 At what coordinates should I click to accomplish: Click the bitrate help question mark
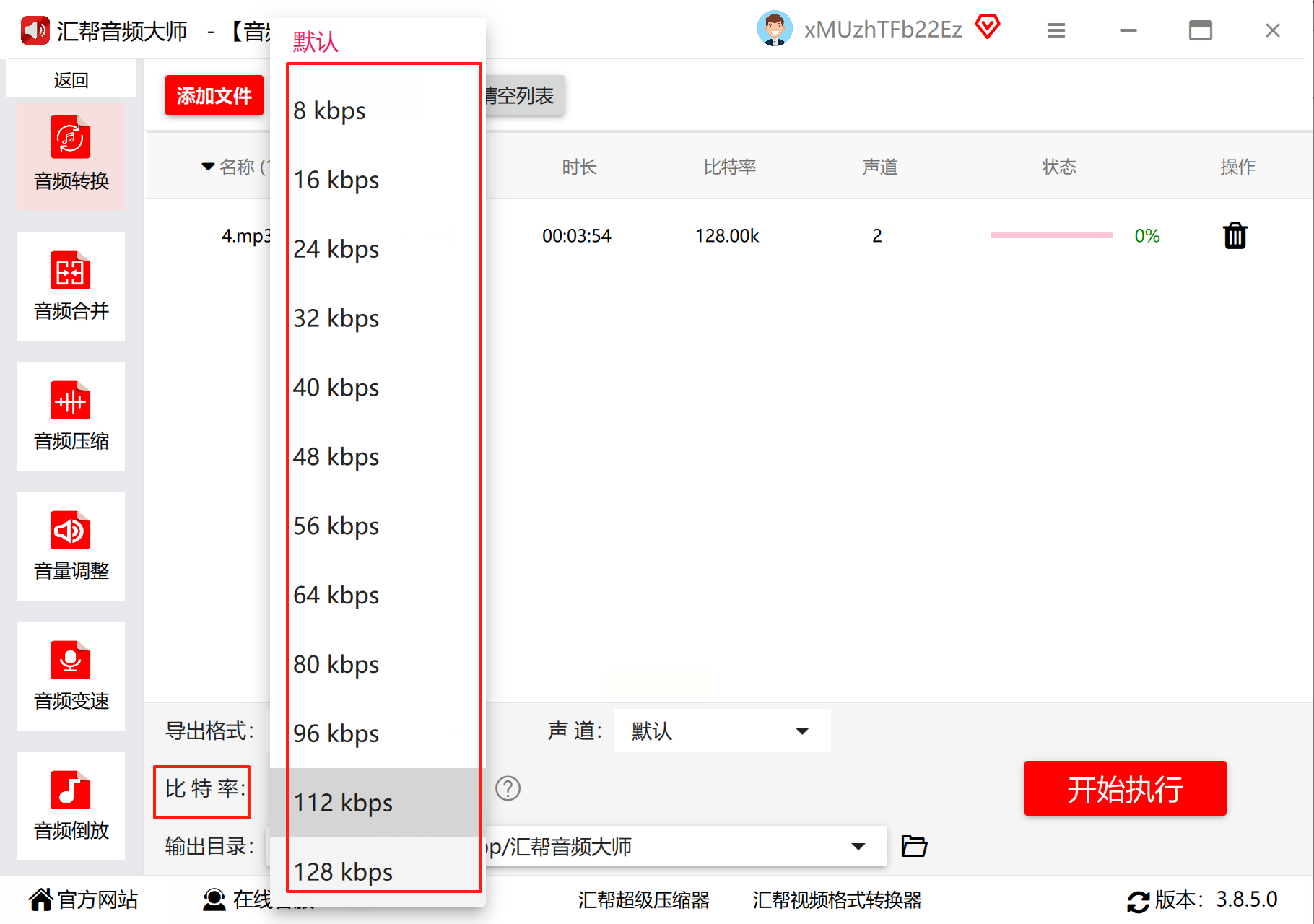click(x=508, y=788)
